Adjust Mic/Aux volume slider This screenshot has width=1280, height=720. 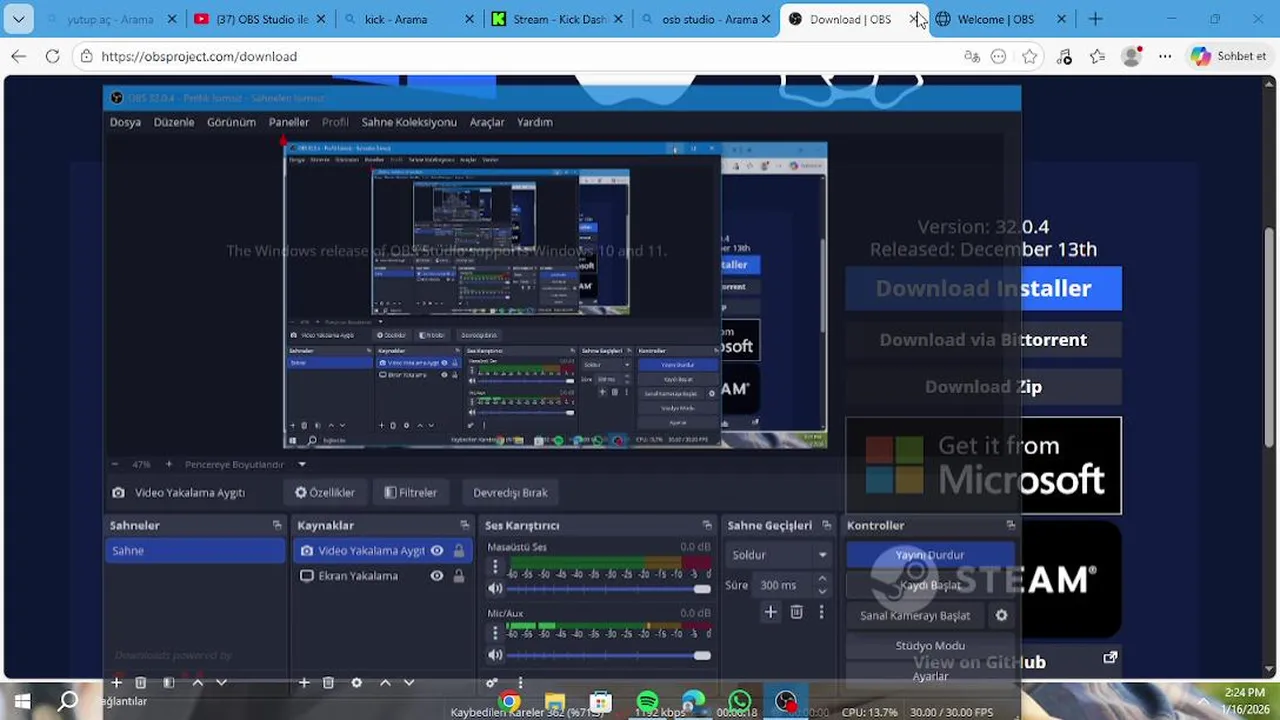click(609, 655)
